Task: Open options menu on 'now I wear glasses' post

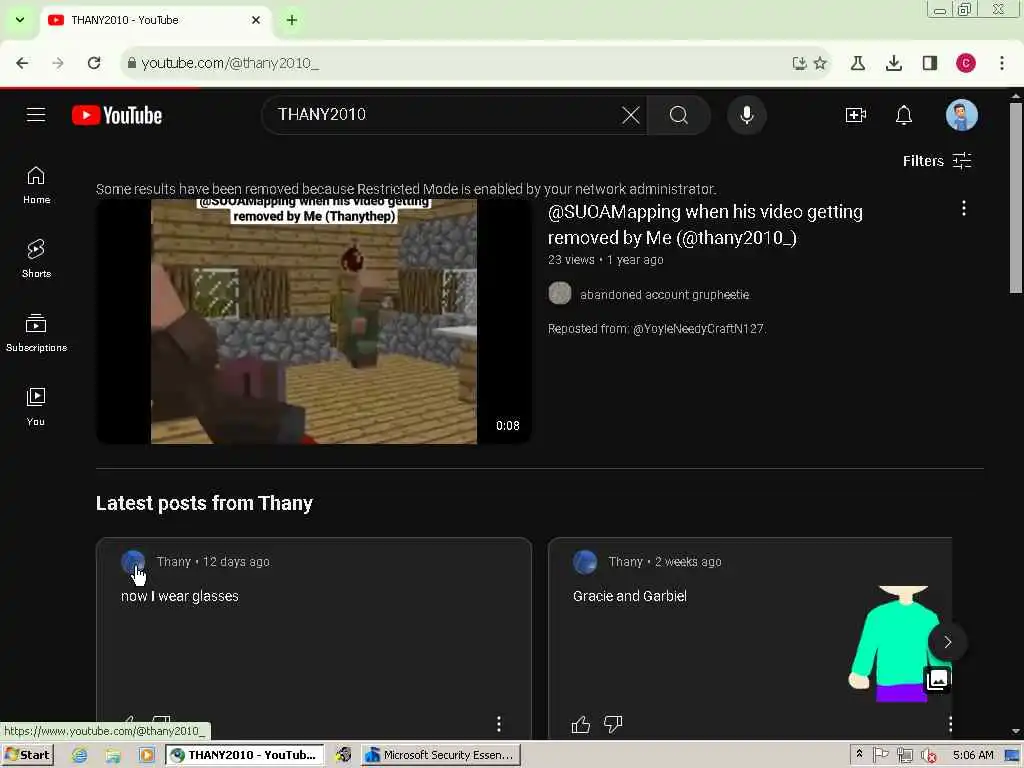Action: point(498,724)
